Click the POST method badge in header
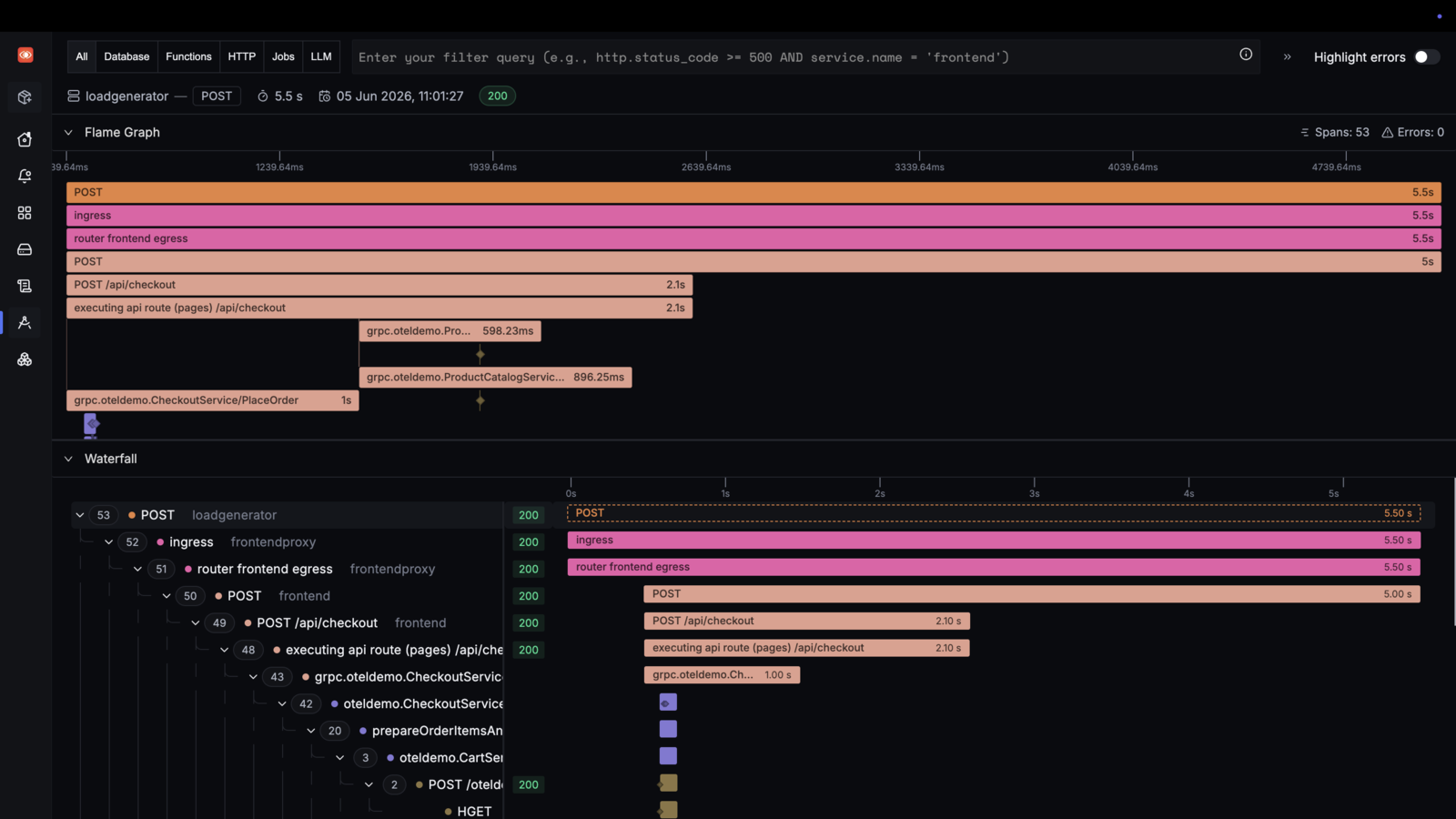Viewport: 1456px width, 819px height. (217, 96)
